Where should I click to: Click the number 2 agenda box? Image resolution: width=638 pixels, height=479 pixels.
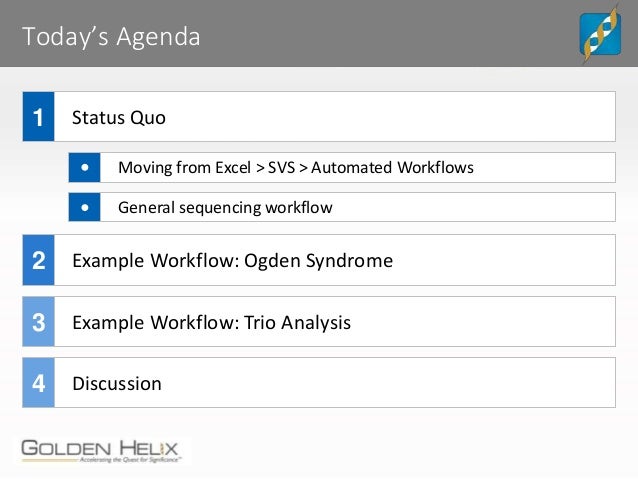[x=38, y=260]
